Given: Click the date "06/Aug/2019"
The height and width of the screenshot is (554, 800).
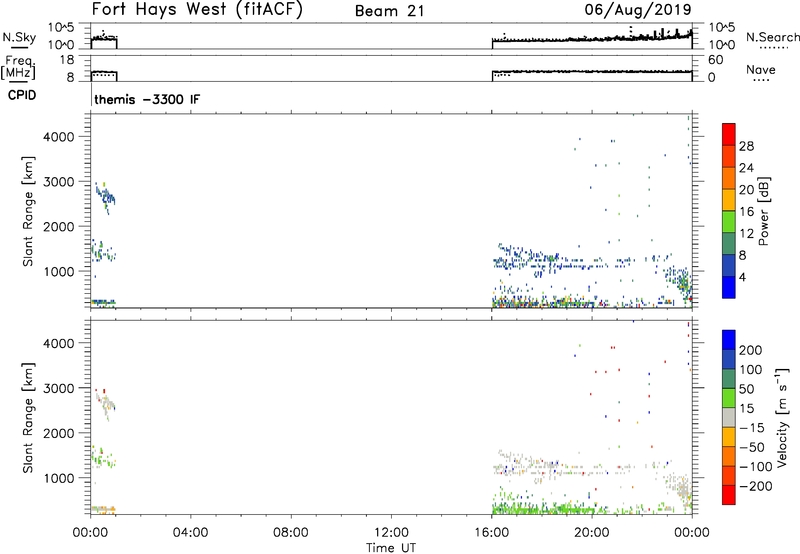Looking at the screenshot, I should coord(638,10).
